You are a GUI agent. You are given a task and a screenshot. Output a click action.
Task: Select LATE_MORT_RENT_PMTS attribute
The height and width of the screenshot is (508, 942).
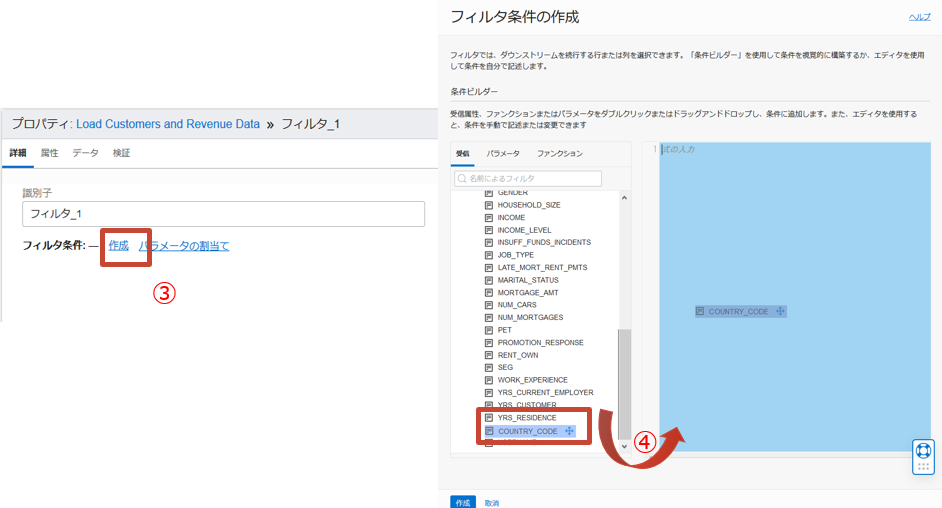(x=542, y=268)
